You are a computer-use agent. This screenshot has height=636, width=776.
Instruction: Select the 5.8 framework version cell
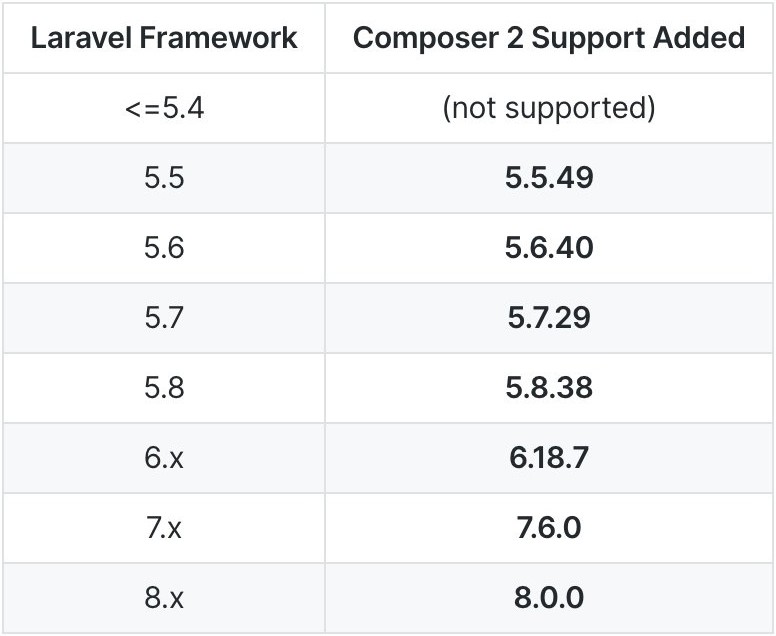click(x=164, y=388)
